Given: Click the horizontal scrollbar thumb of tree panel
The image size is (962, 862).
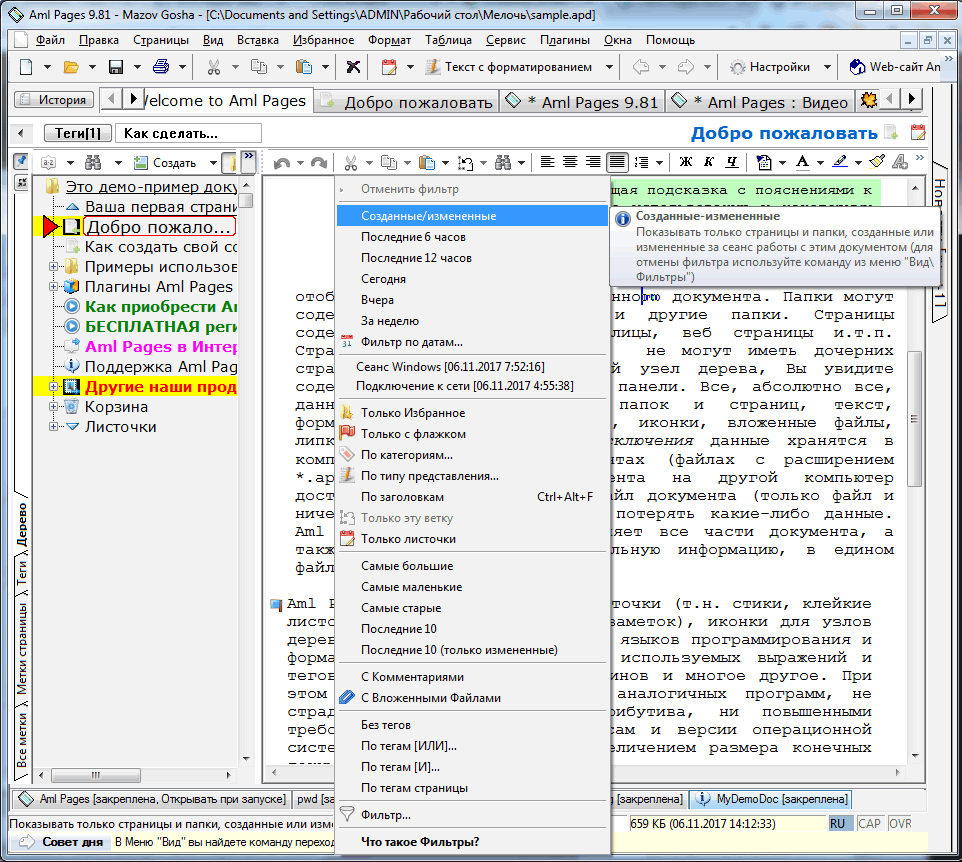Looking at the screenshot, I should [96, 775].
